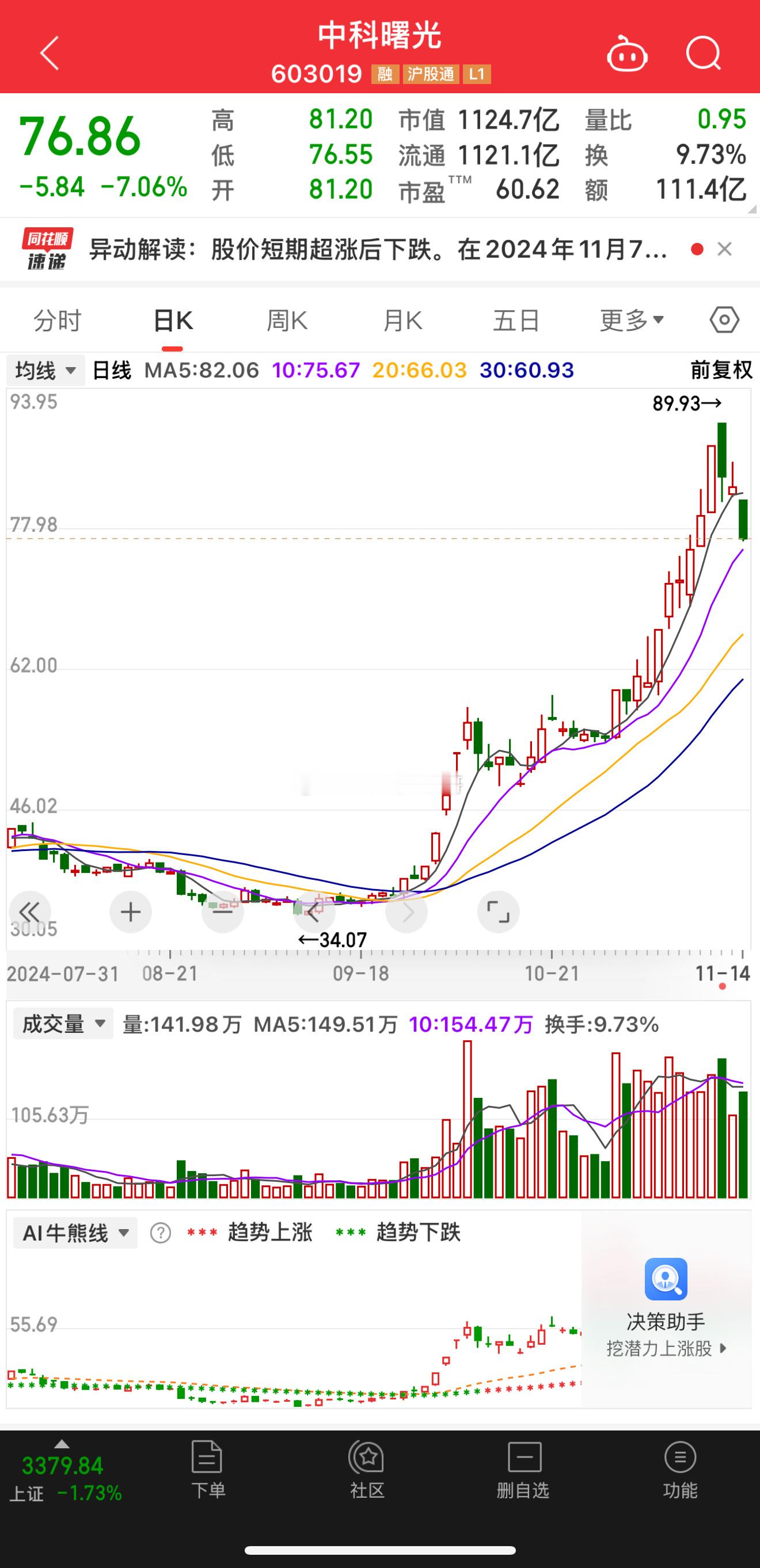Jump to earliest data with double-left arrows

29,912
